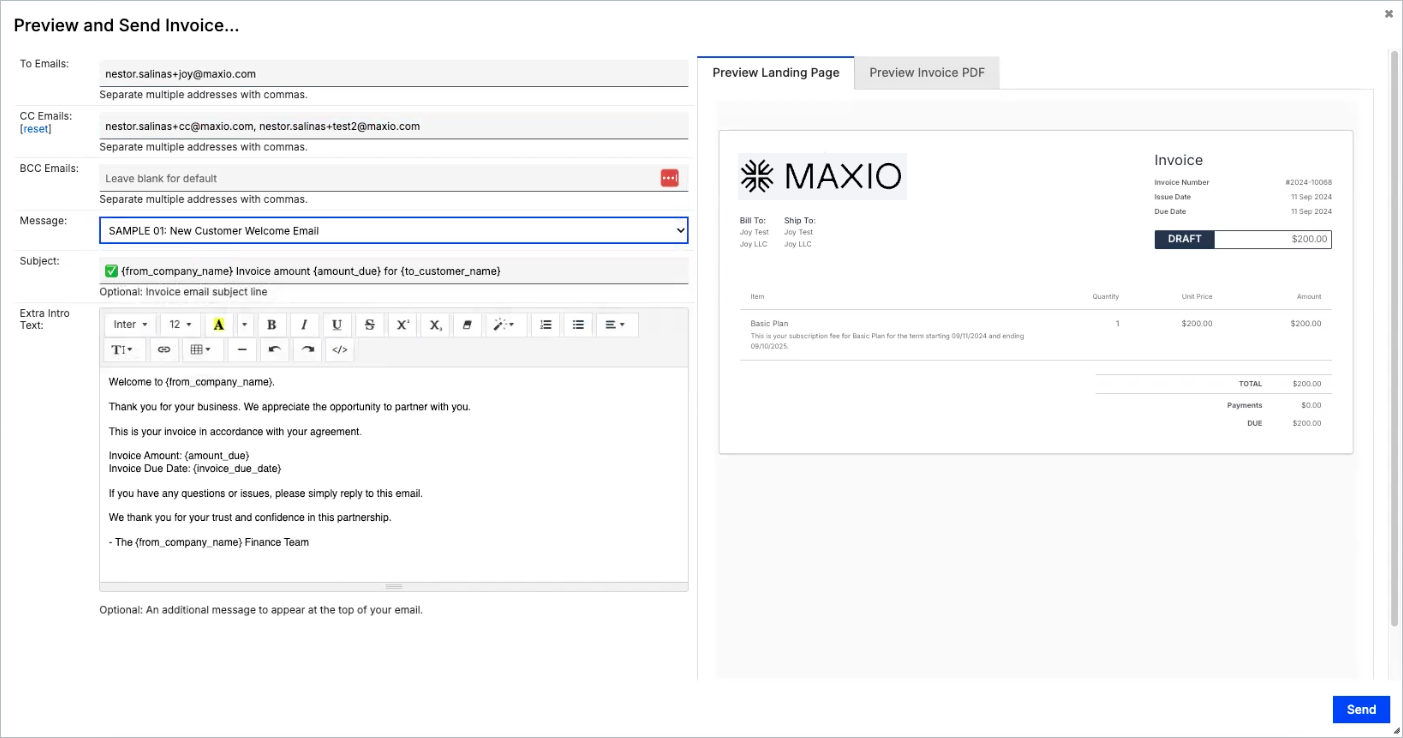Image resolution: width=1403 pixels, height=738 pixels.
Task: Click the editor resize handle bar
Action: pos(394,587)
